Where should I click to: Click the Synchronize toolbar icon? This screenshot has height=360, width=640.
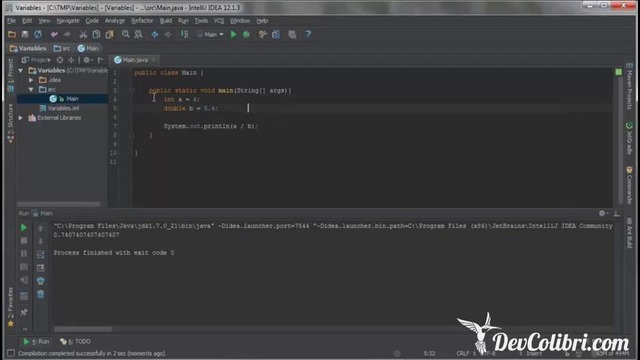38,35
